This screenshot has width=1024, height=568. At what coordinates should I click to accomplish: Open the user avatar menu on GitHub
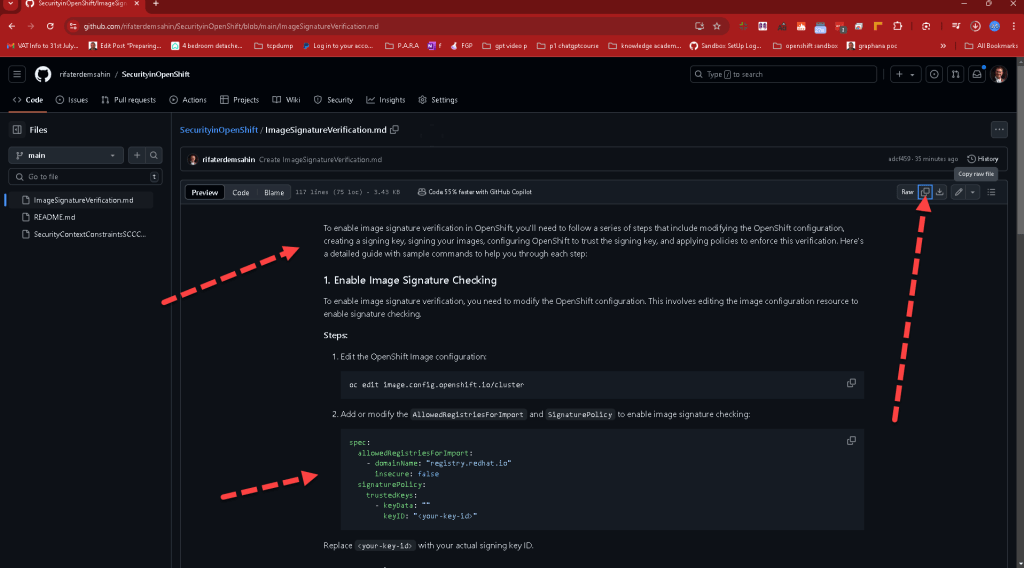[999, 74]
